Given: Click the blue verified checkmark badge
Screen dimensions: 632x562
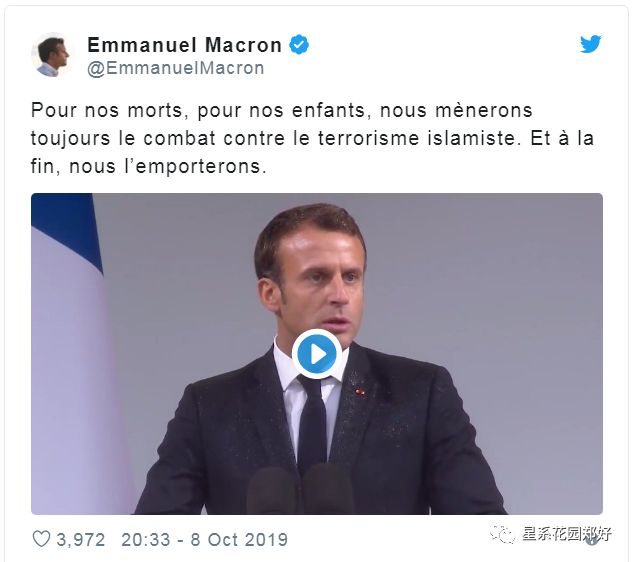Looking at the screenshot, I should 299,44.
